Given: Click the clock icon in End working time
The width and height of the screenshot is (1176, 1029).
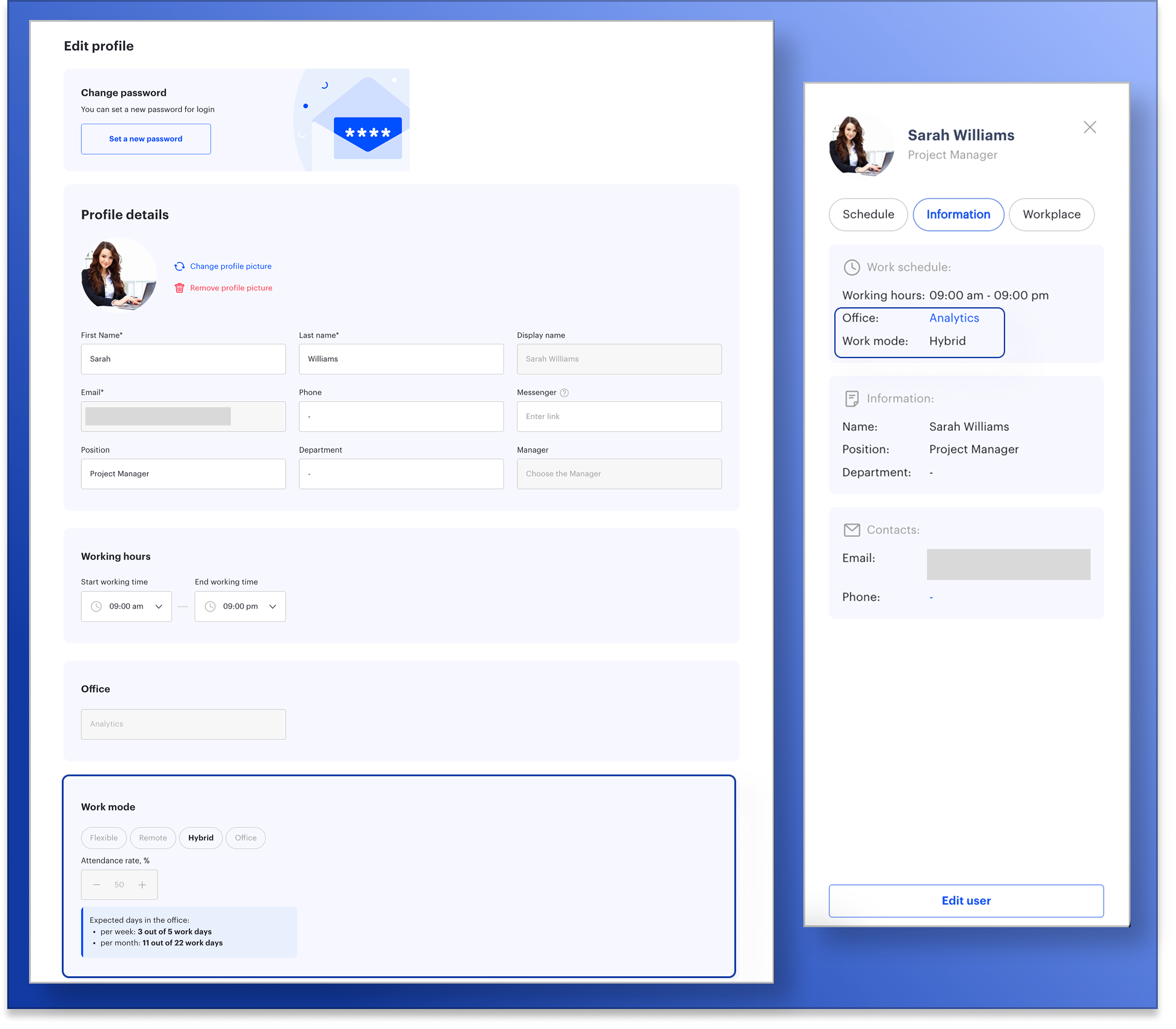Looking at the screenshot, I should 210,607.
